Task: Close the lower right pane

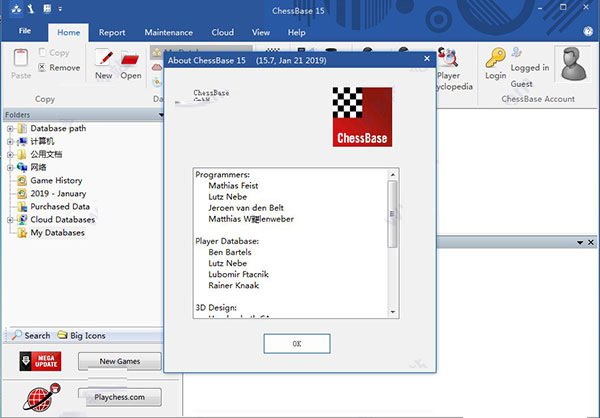Action: point(591,242)
